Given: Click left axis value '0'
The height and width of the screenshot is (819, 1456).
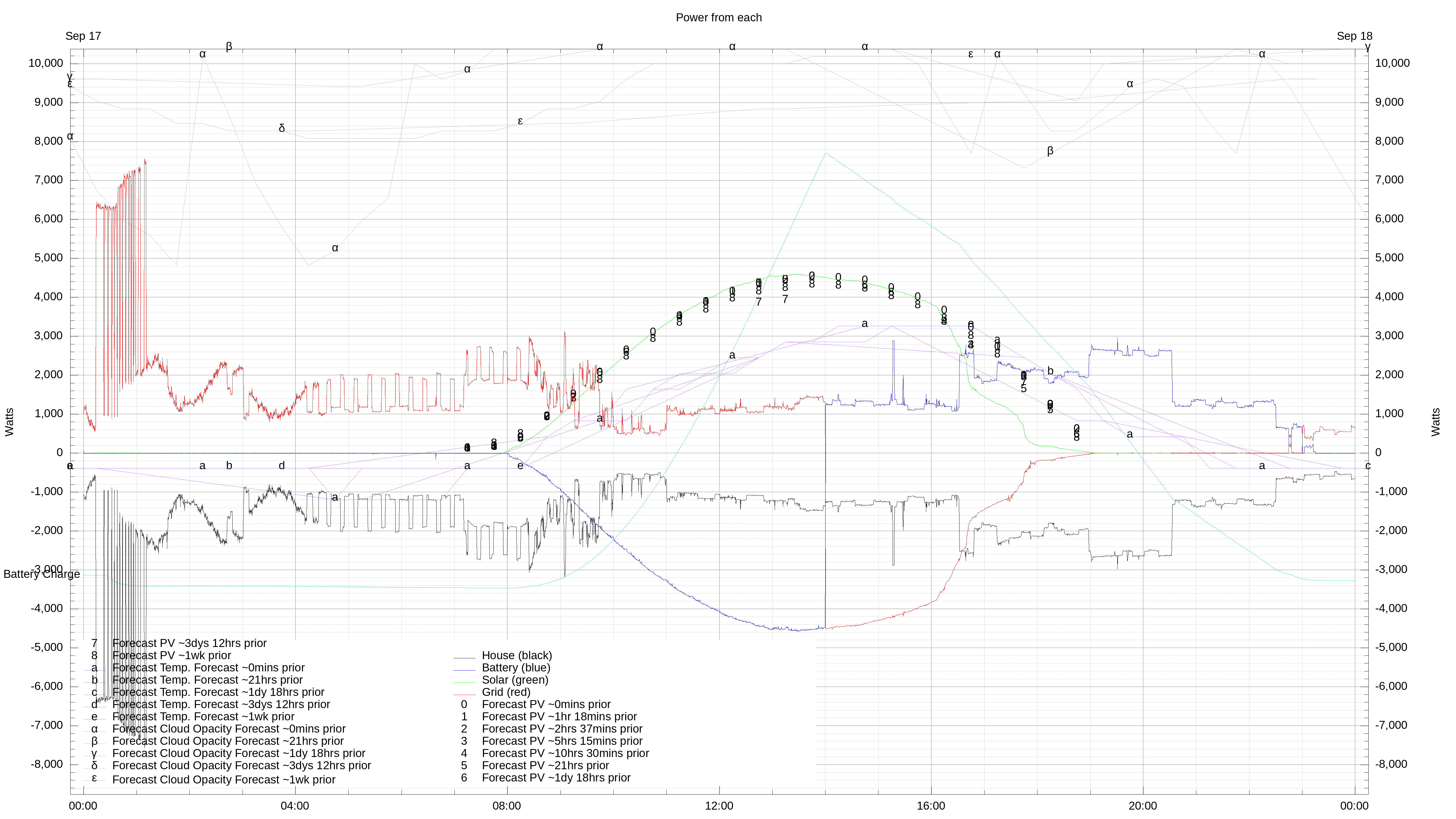Looking at the screenshot, I should click(x=60, y=453).
